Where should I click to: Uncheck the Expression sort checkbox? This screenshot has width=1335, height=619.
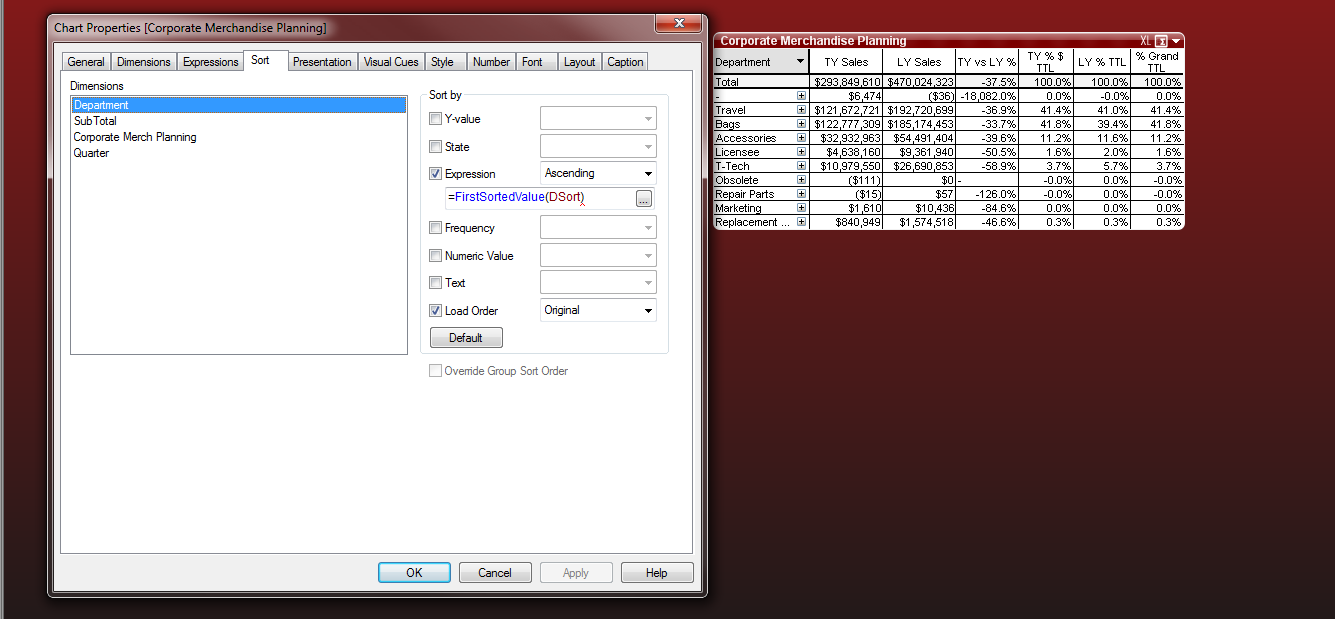coord(435,174)
